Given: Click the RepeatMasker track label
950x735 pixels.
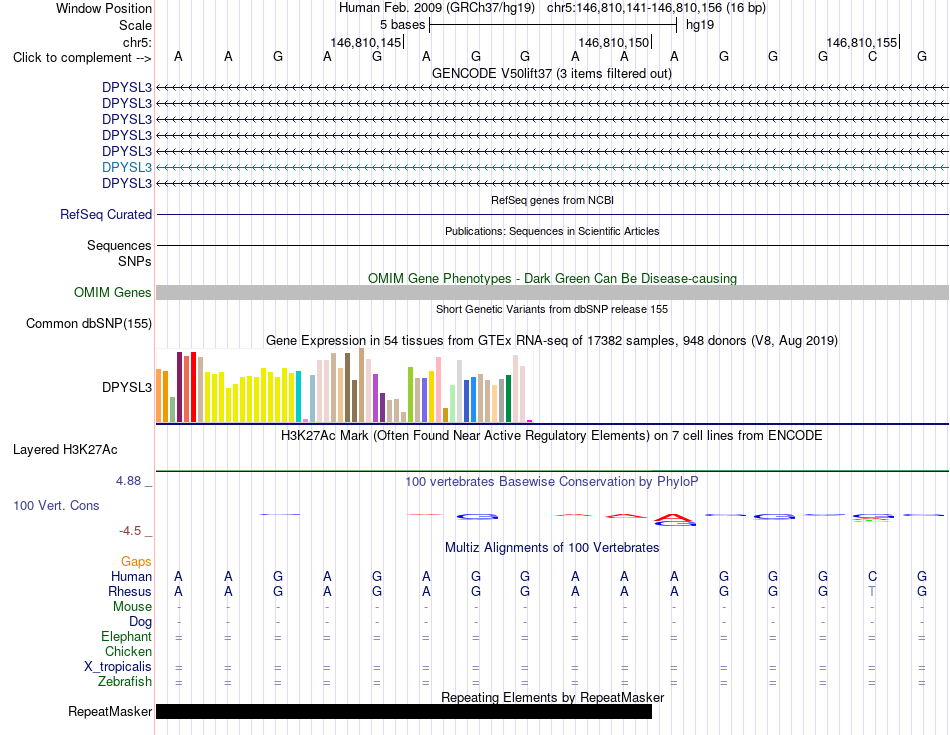Looking at the screenshot, I should 110,711.
